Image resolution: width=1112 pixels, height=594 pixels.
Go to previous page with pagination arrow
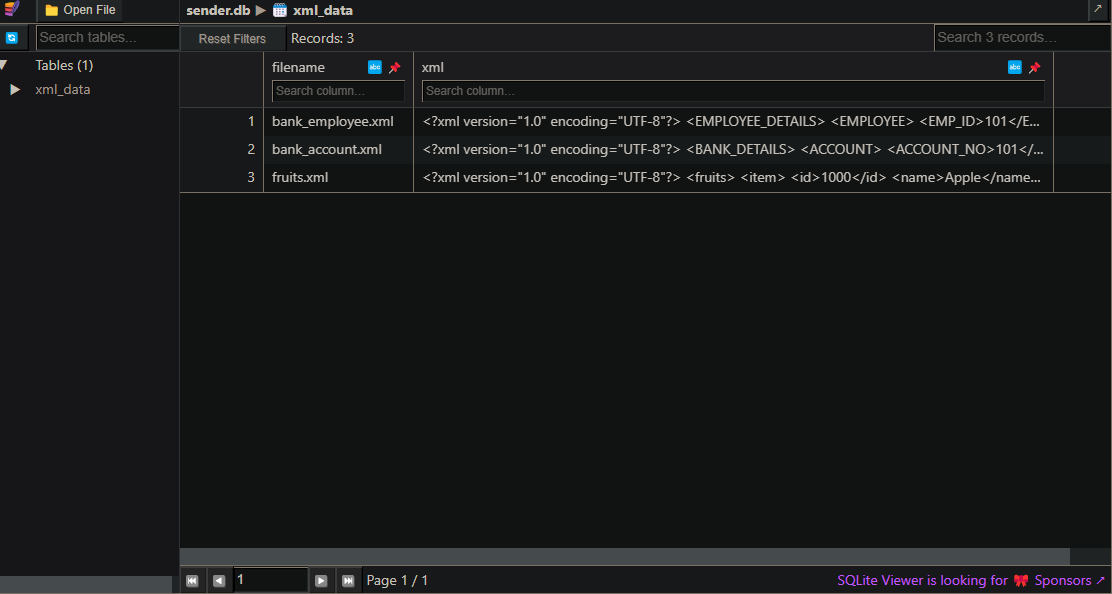[x=219, y=580]
